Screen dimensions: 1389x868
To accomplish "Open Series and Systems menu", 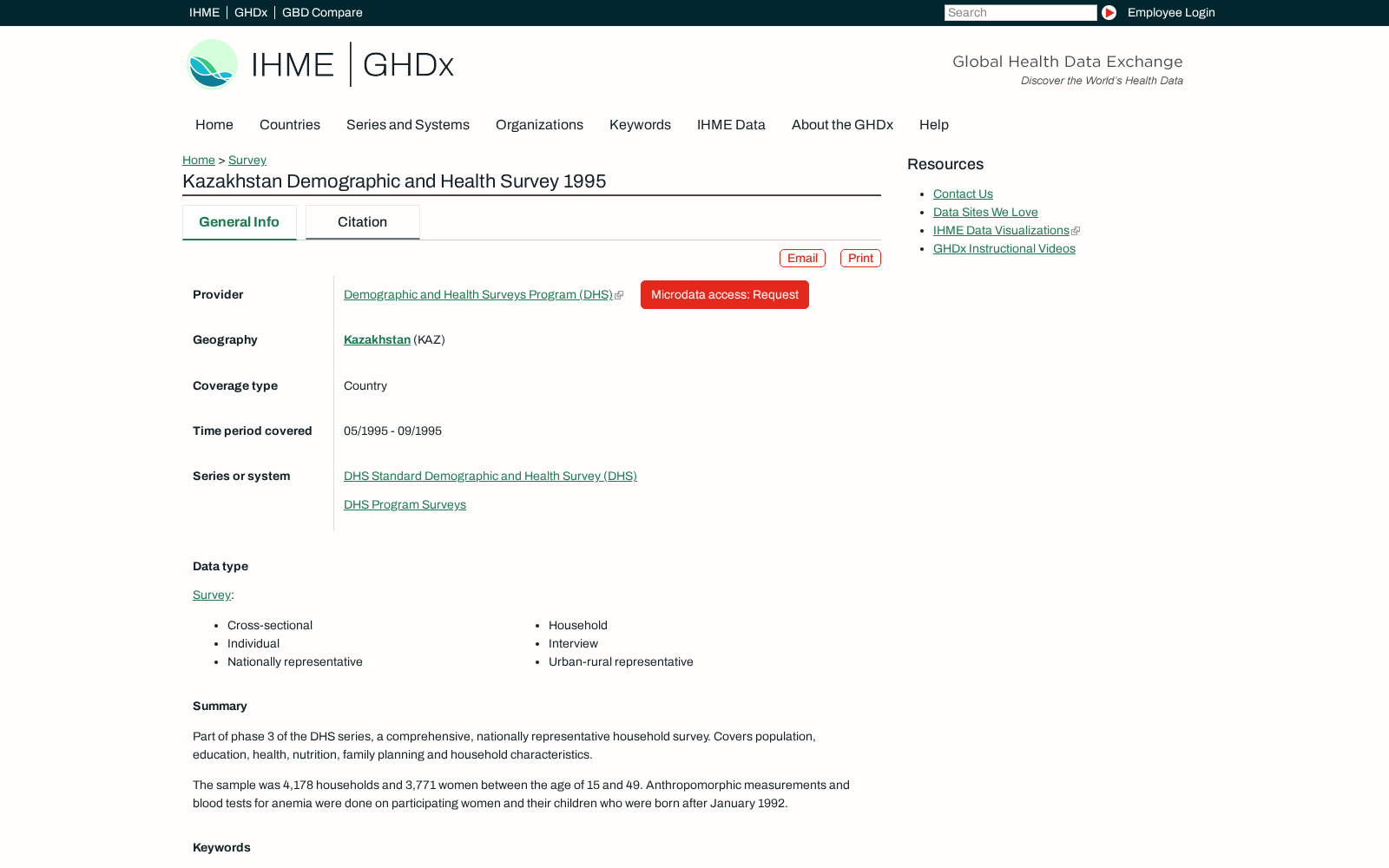I will click(408, 124).
